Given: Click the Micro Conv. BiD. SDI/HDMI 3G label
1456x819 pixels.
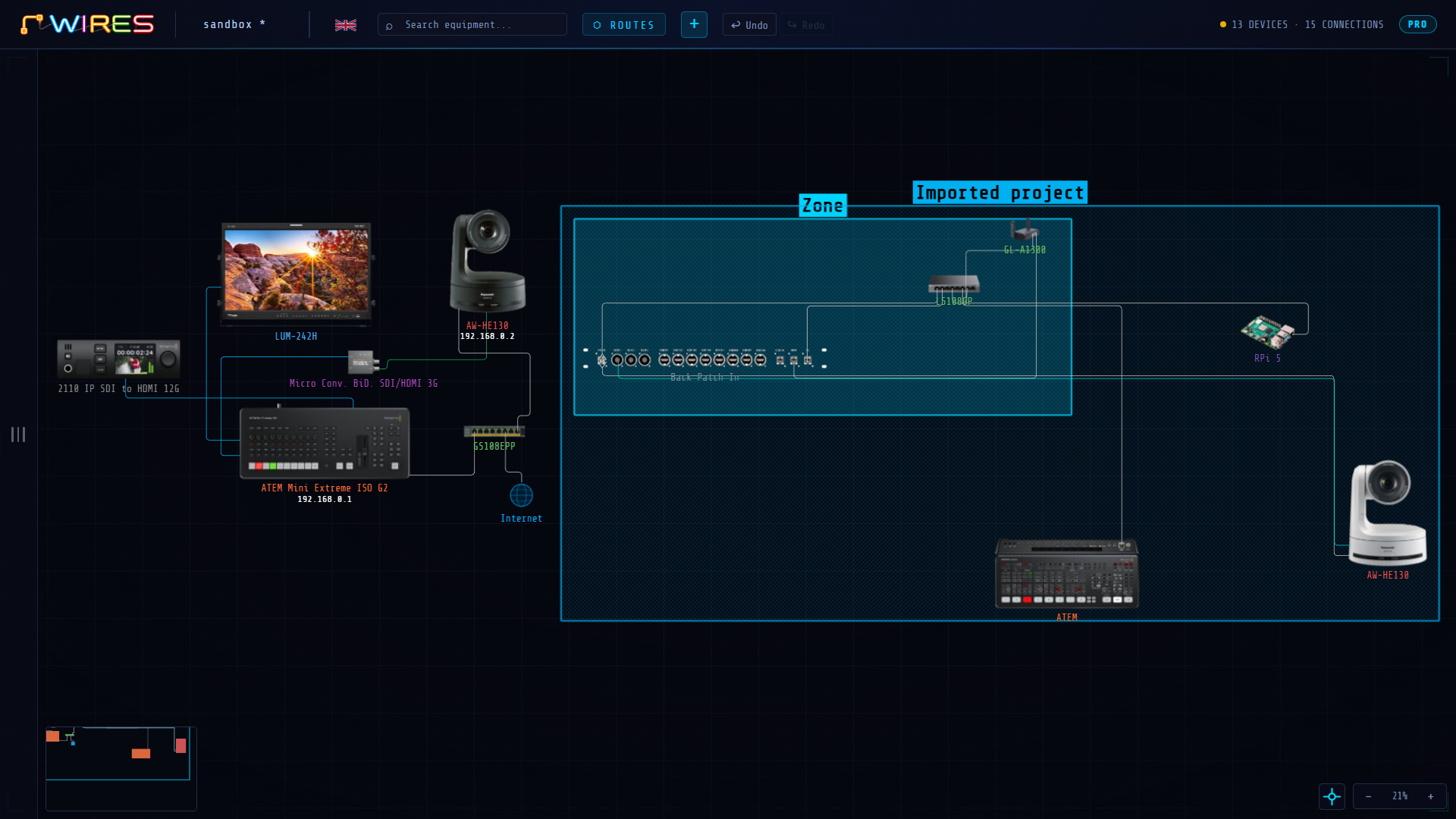Looking at the screenshot, I should (x=363, y=384).
